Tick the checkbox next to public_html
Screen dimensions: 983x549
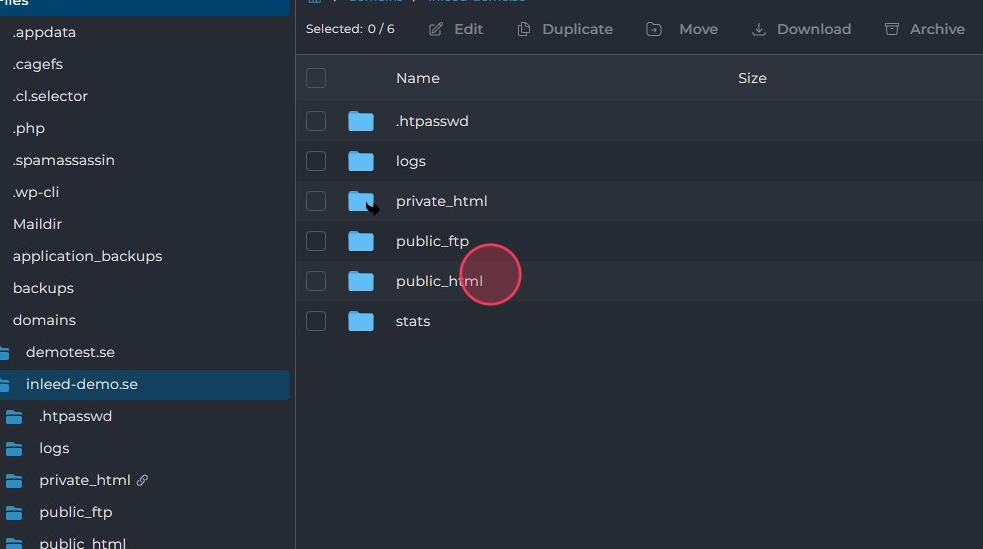(x=316, y=281)
